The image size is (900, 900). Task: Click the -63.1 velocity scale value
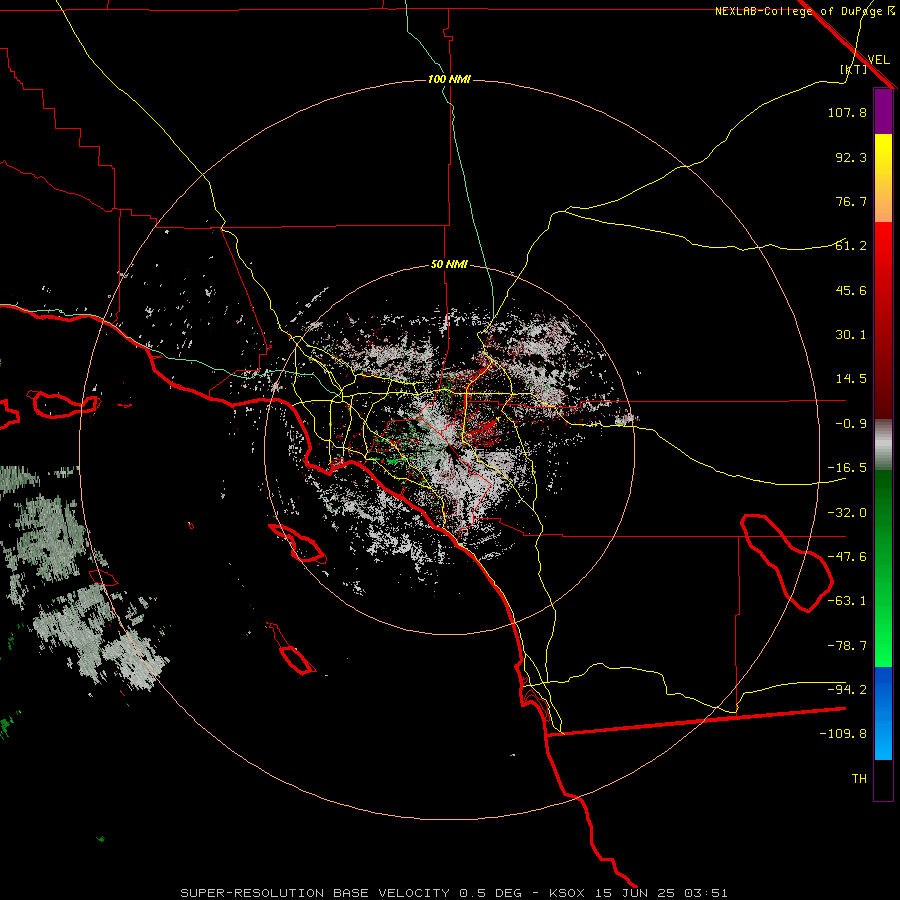[x=847, y=601]
